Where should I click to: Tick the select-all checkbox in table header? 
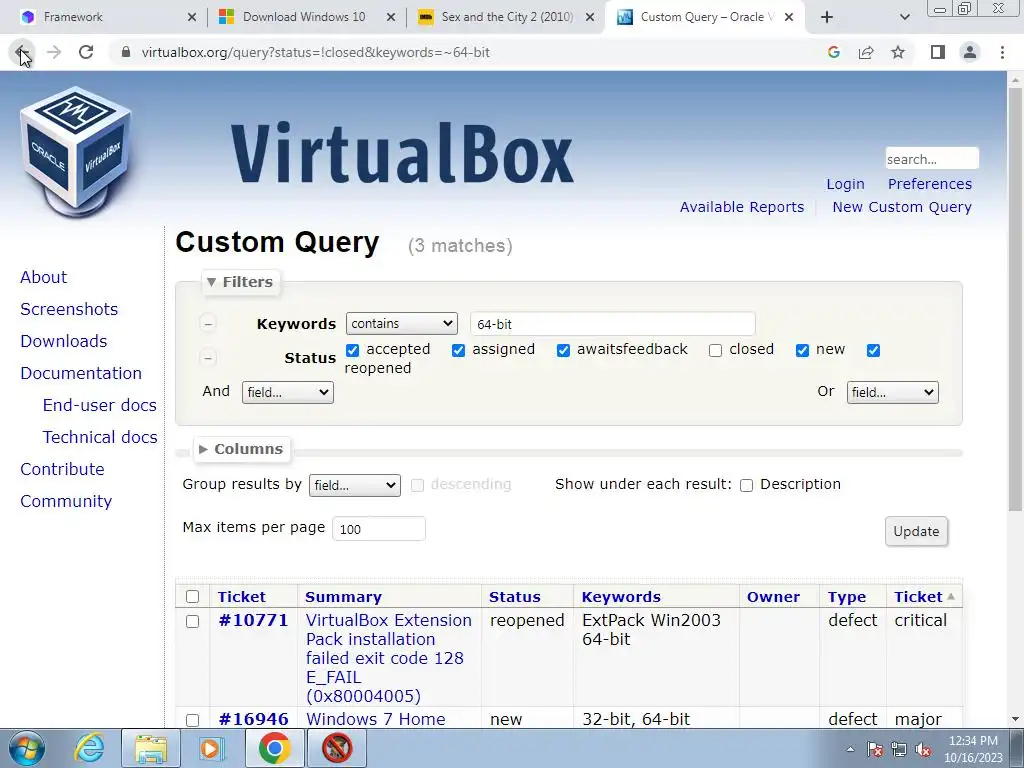[192, 596]
